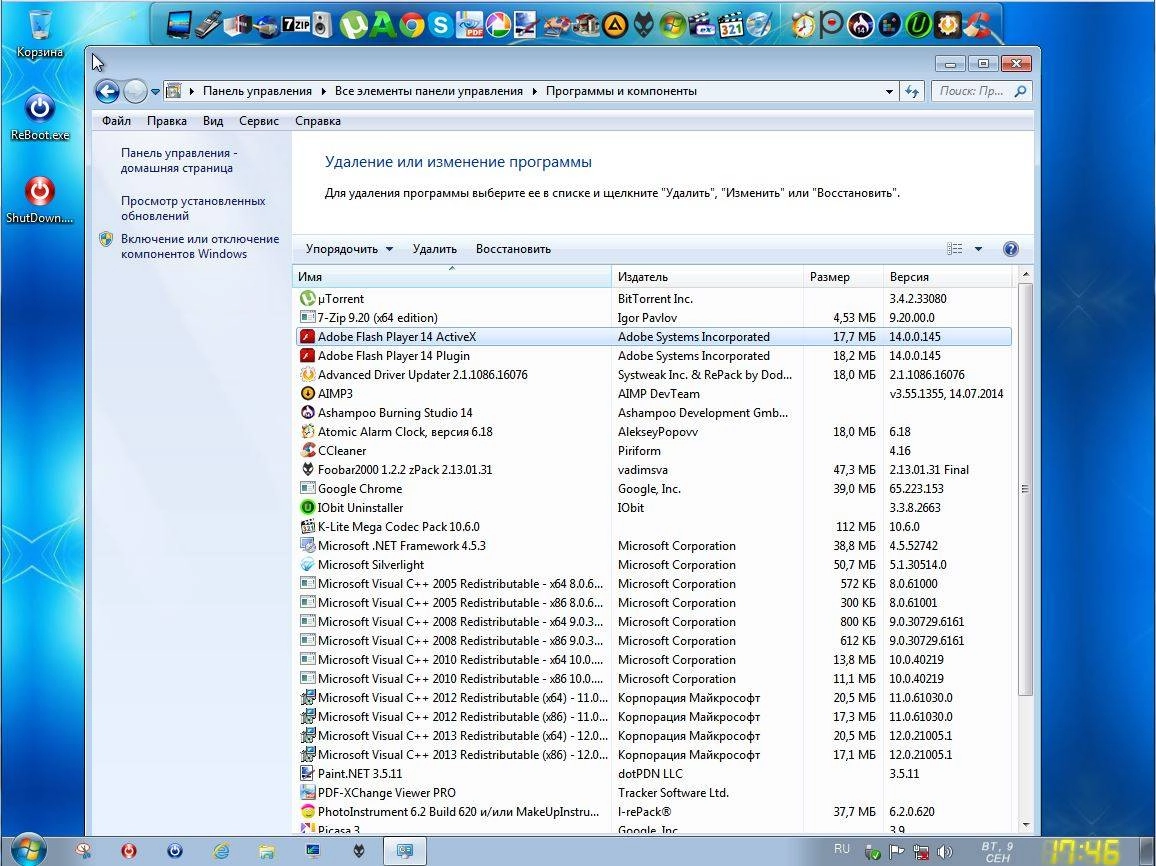Select Adobe Flash Player 14 Plugin row
This screenshot has width=1156, height=866.
[x=652, y=356]
